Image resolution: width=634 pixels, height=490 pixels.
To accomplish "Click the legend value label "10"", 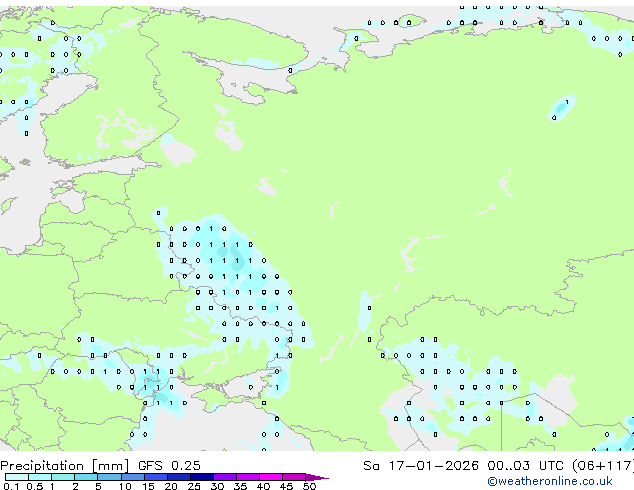I will (x=125, y=486).
